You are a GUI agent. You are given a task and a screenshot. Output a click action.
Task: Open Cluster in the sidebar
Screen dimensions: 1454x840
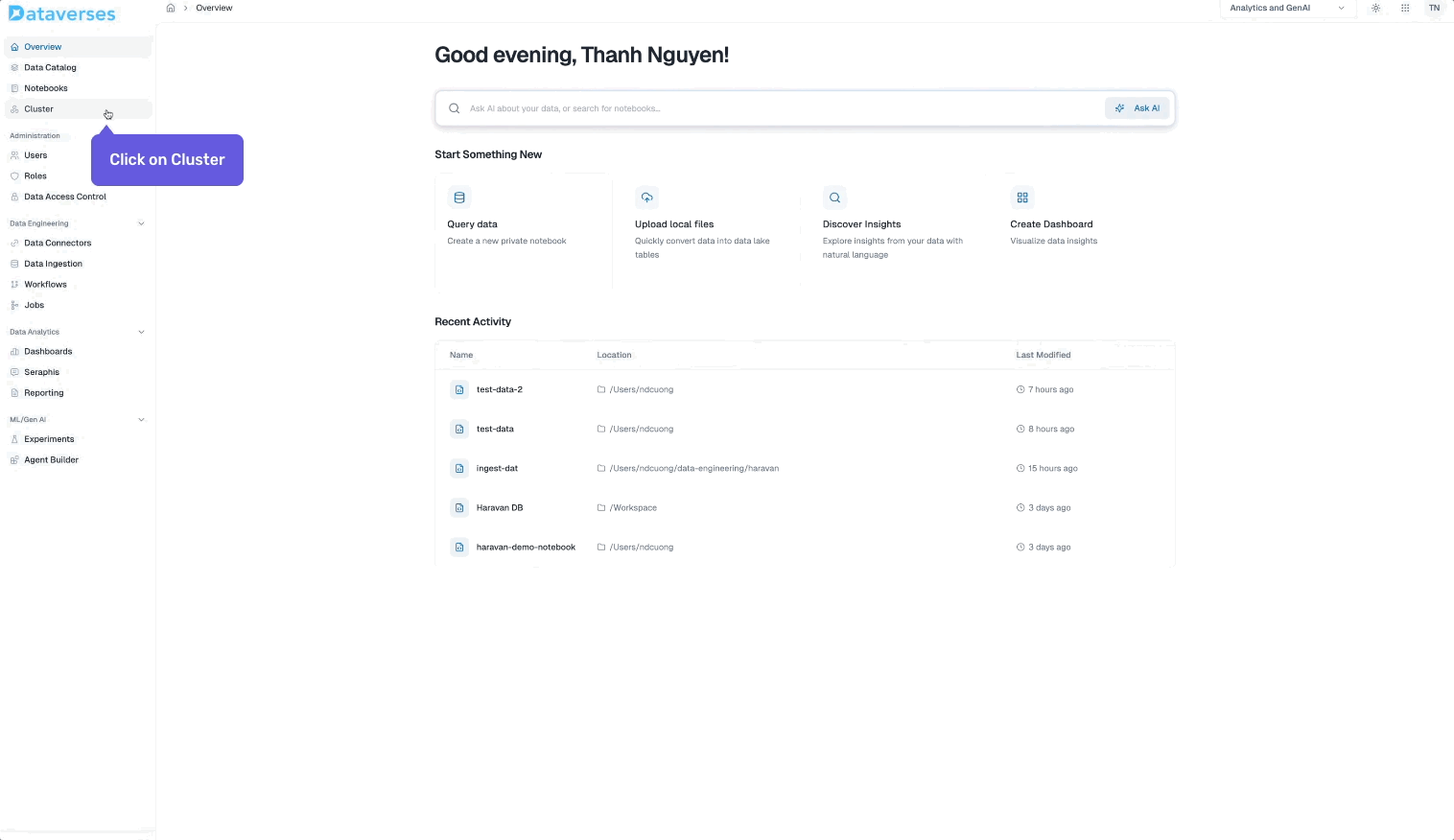pyautogui.click(x=39, y=109)
